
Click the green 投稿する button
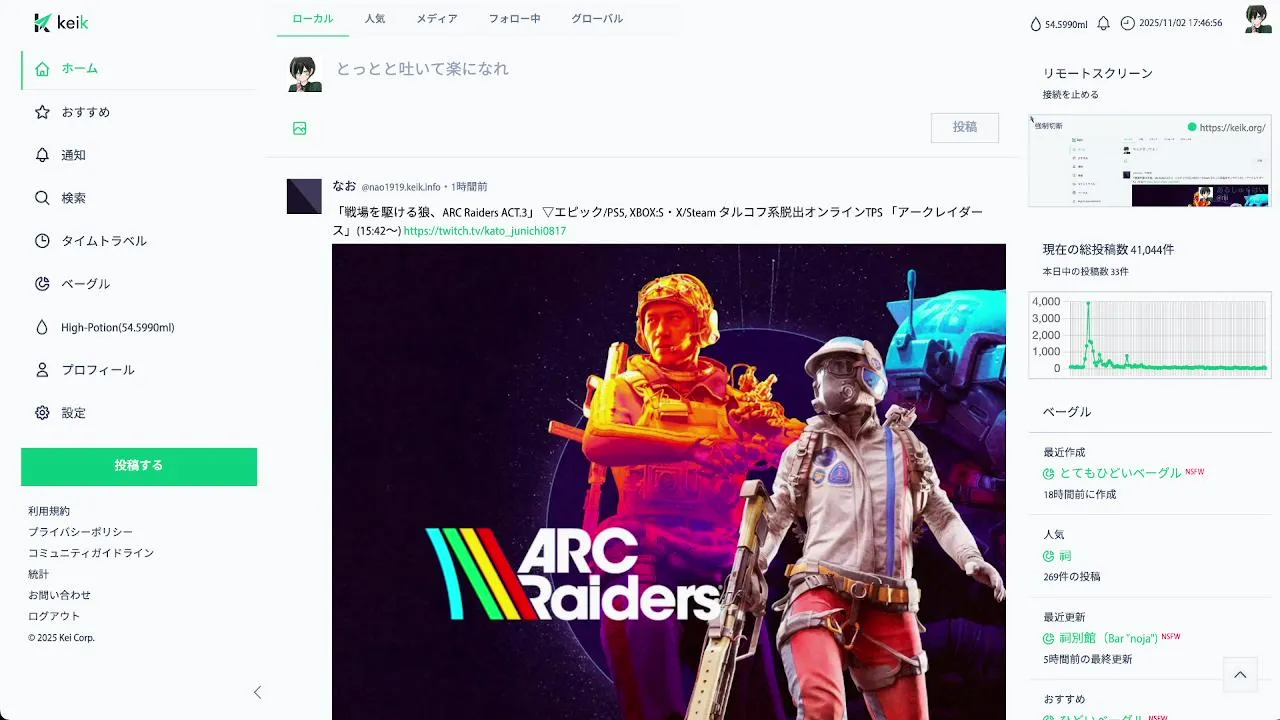[139, 466]
